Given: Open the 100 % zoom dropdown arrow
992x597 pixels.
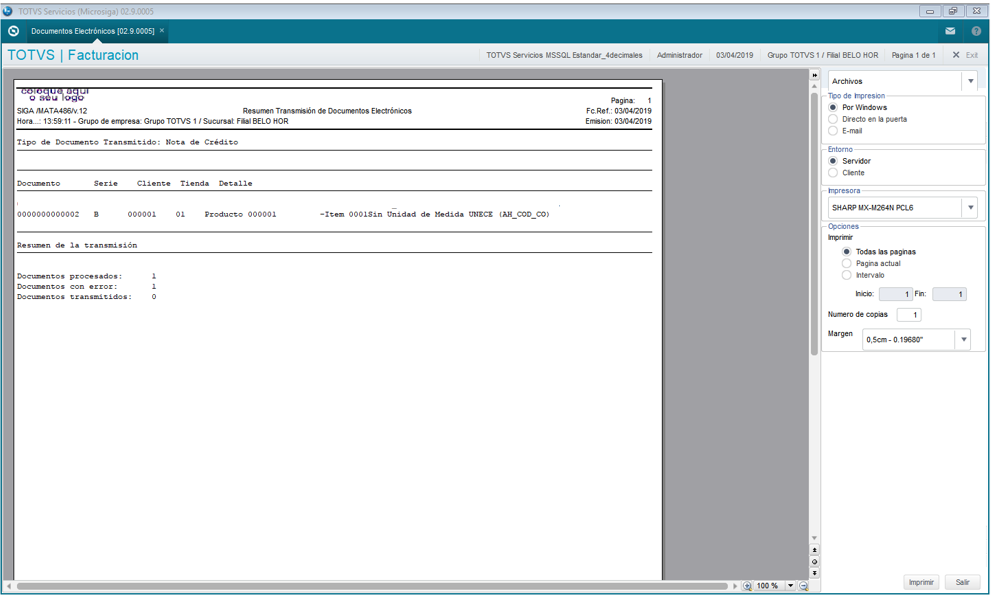Looking at the screenshot, I should [x=790, y=586].
